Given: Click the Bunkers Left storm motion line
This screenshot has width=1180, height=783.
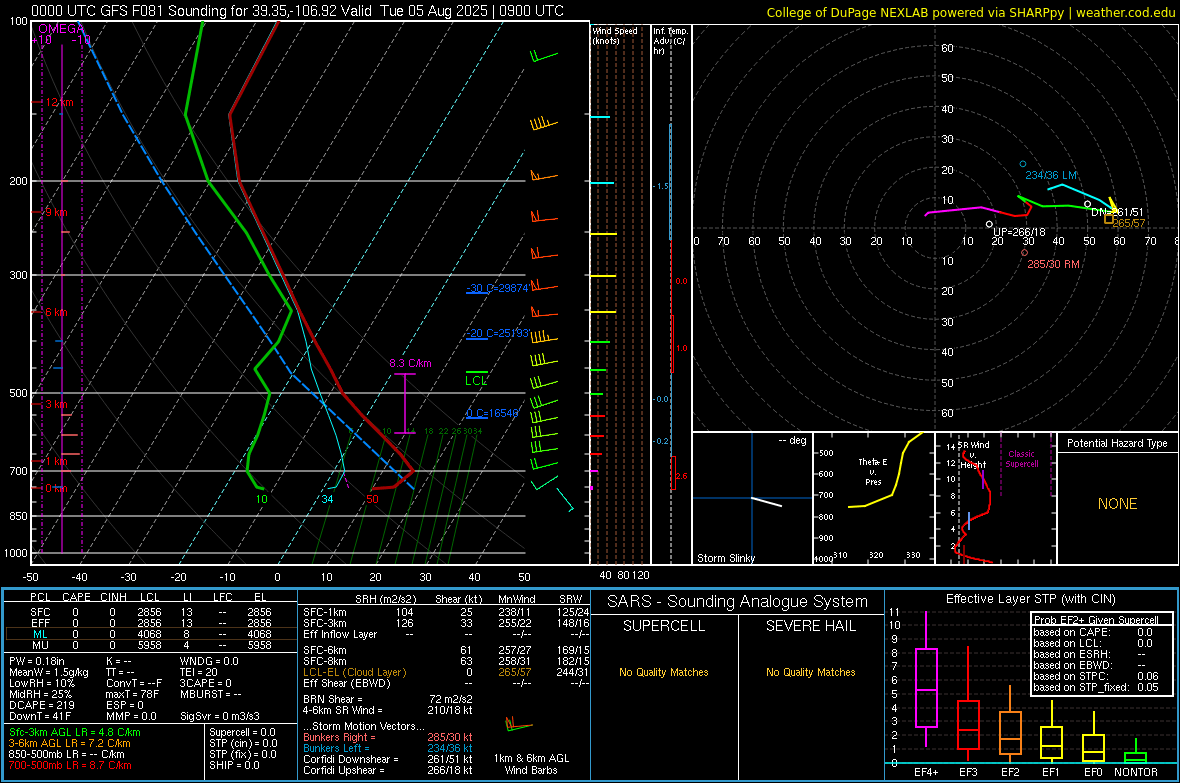Looking at the screenshot, I should click(x=387, y=748).
